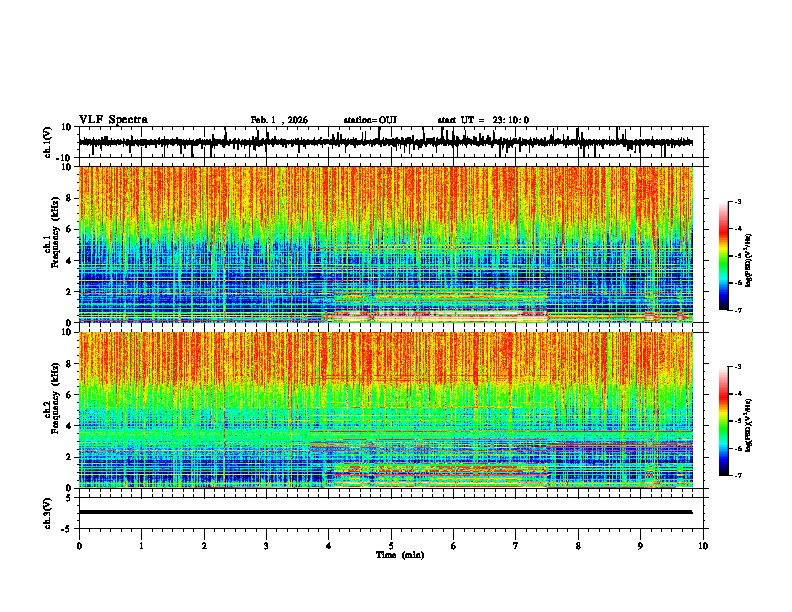
Task: Click the log(PSD) label beside ch.1 color scale
Action: click(x=749, y=261)
